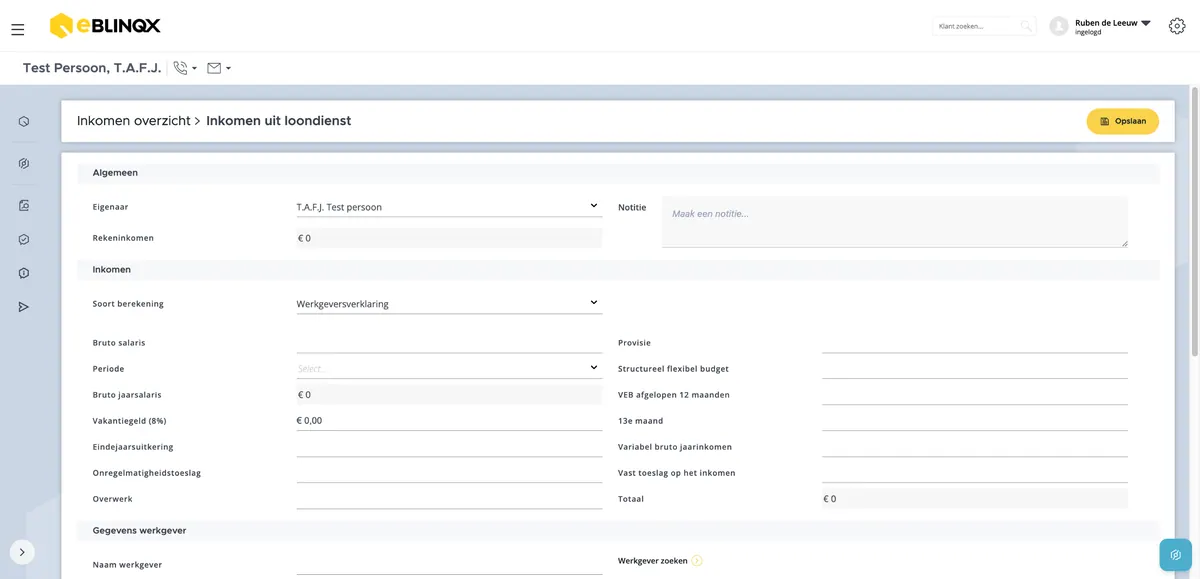Click the Eindejaarsuitkering input field

(449, 446)
